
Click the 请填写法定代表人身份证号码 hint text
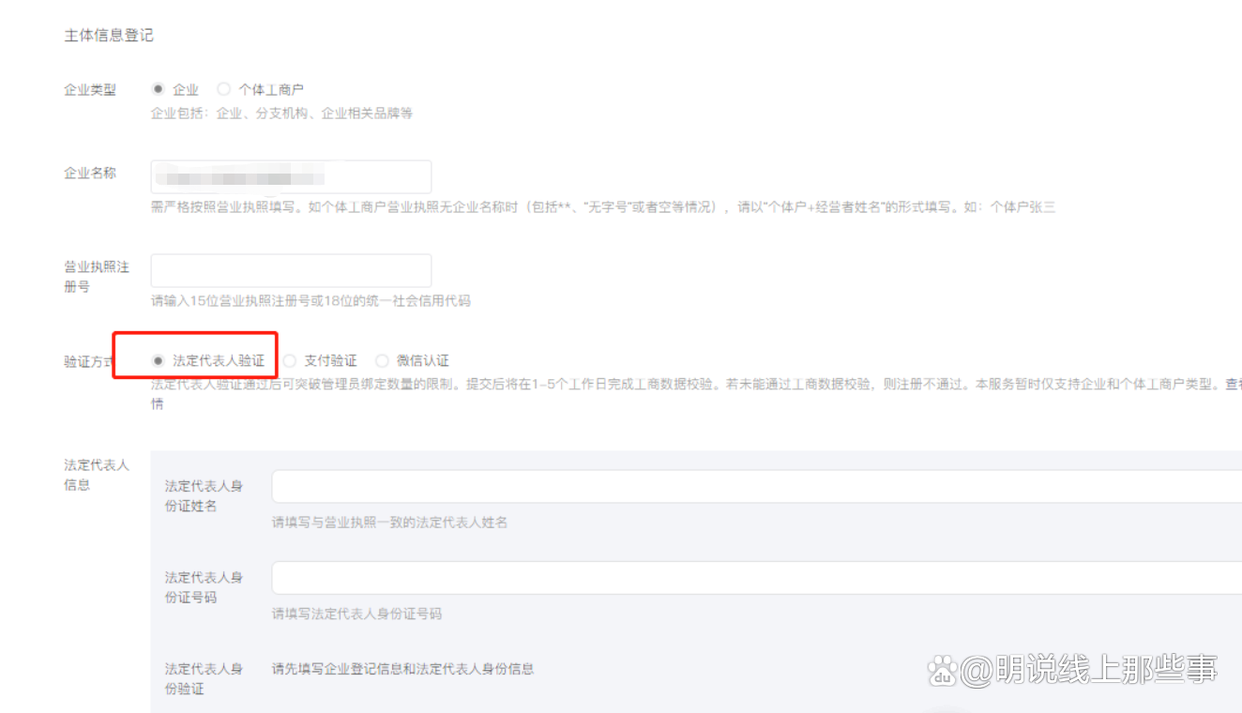point(357,613)
